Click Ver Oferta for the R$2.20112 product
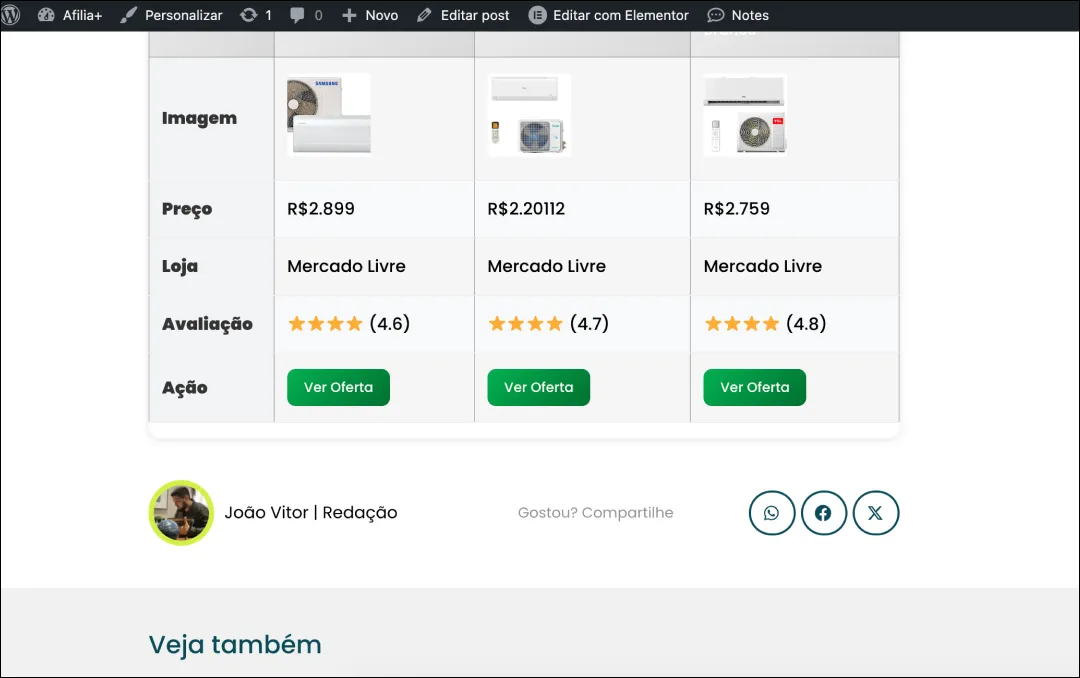Screen dimensions: 1080x678 538,387
